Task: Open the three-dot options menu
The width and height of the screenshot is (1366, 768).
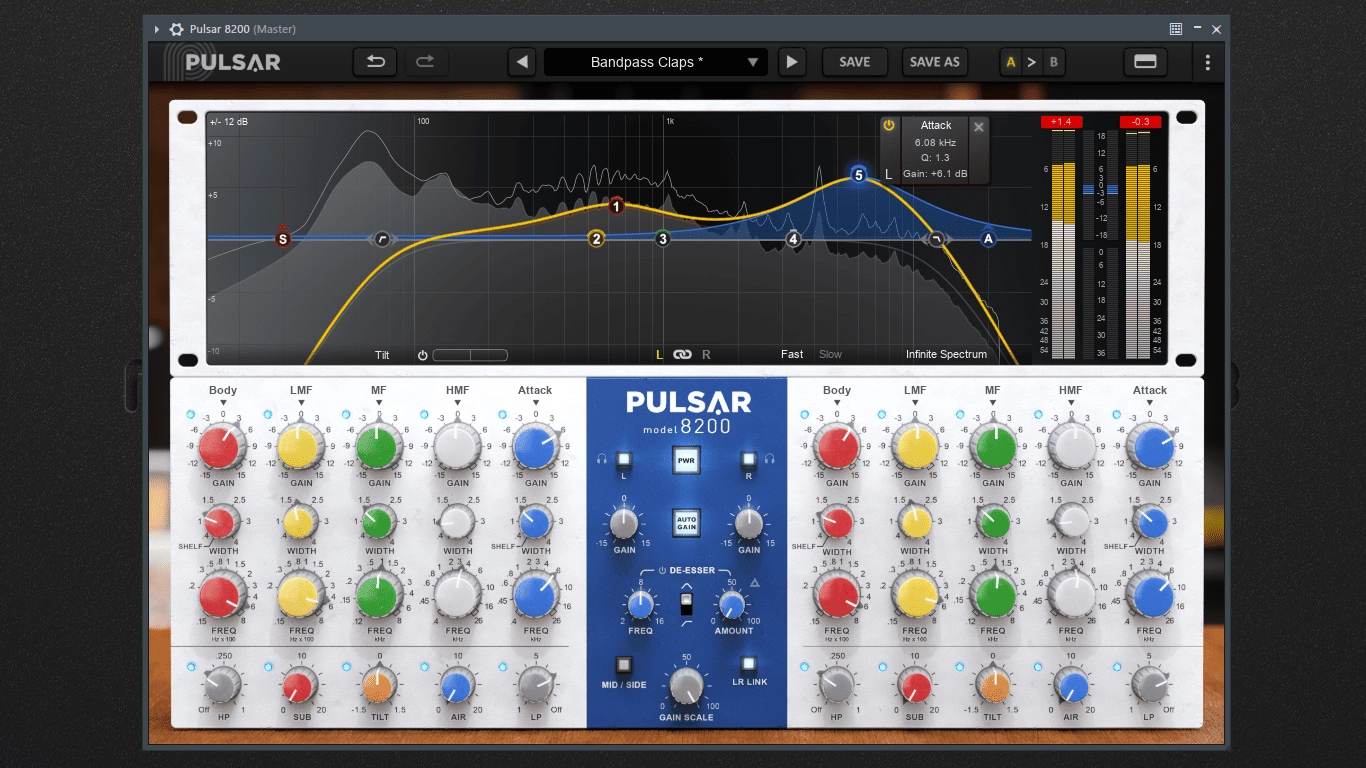Action: (x=1207, y=62)
